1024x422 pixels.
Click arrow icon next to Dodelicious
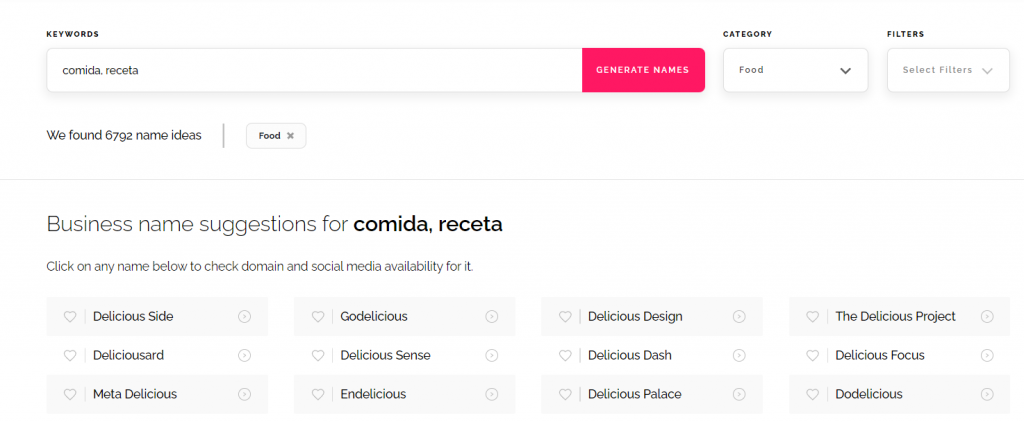(x=987, y=394)
